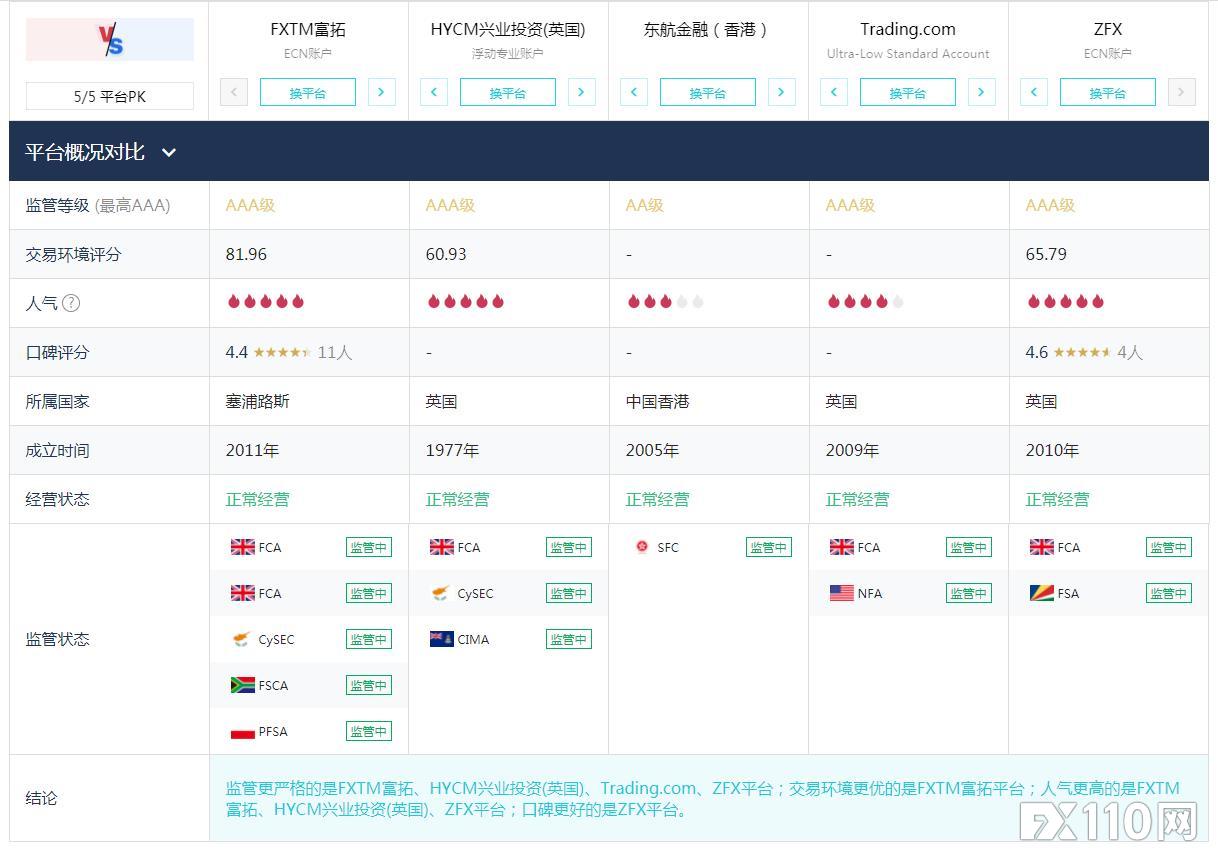Image resolution: width=1218 pixels, height=855 pixels.
Task: Click FXTM富拓 popularity flame rating
Action: click(x=265, y=301)
